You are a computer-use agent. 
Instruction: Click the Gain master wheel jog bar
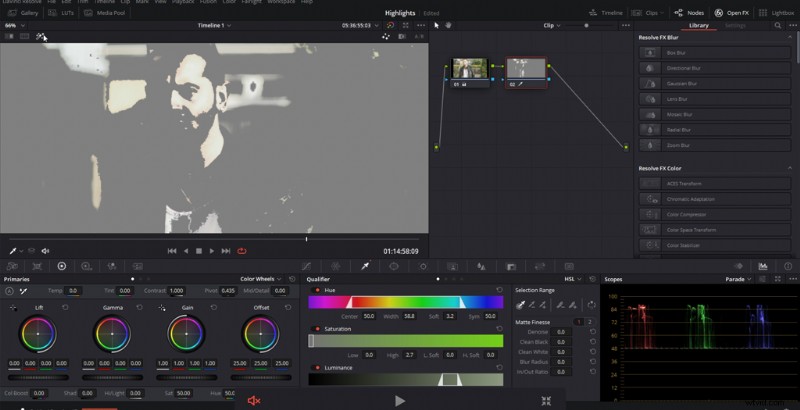coord(187,377)
